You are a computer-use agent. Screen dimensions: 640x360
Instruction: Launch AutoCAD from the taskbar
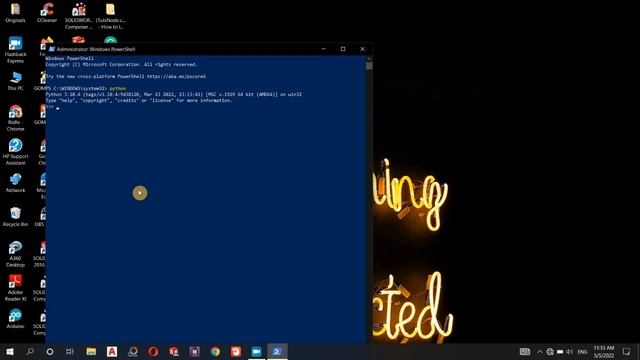pos(112,351)
